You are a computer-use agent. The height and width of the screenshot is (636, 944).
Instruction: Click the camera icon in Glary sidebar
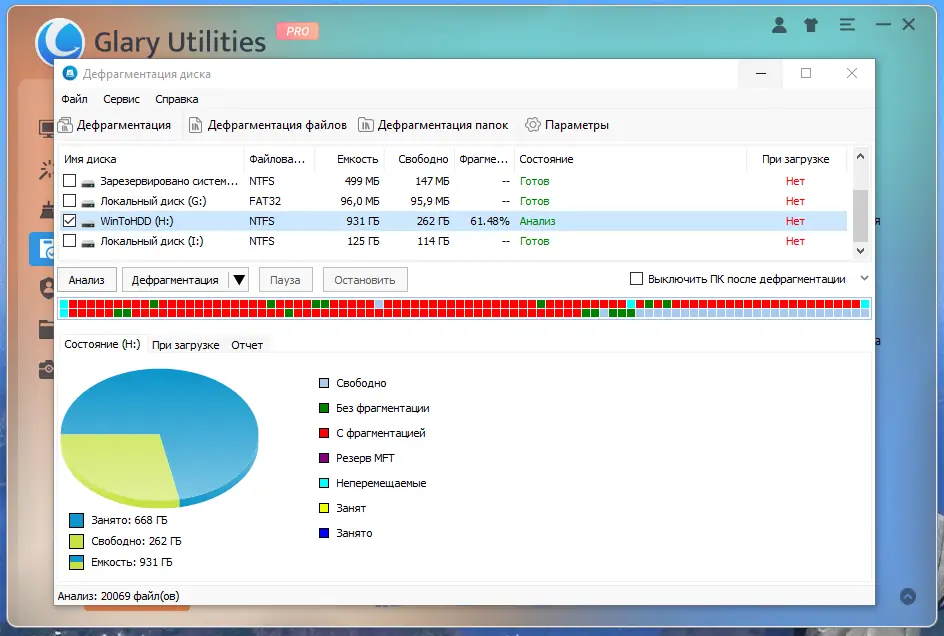click(x=47, y=369)
